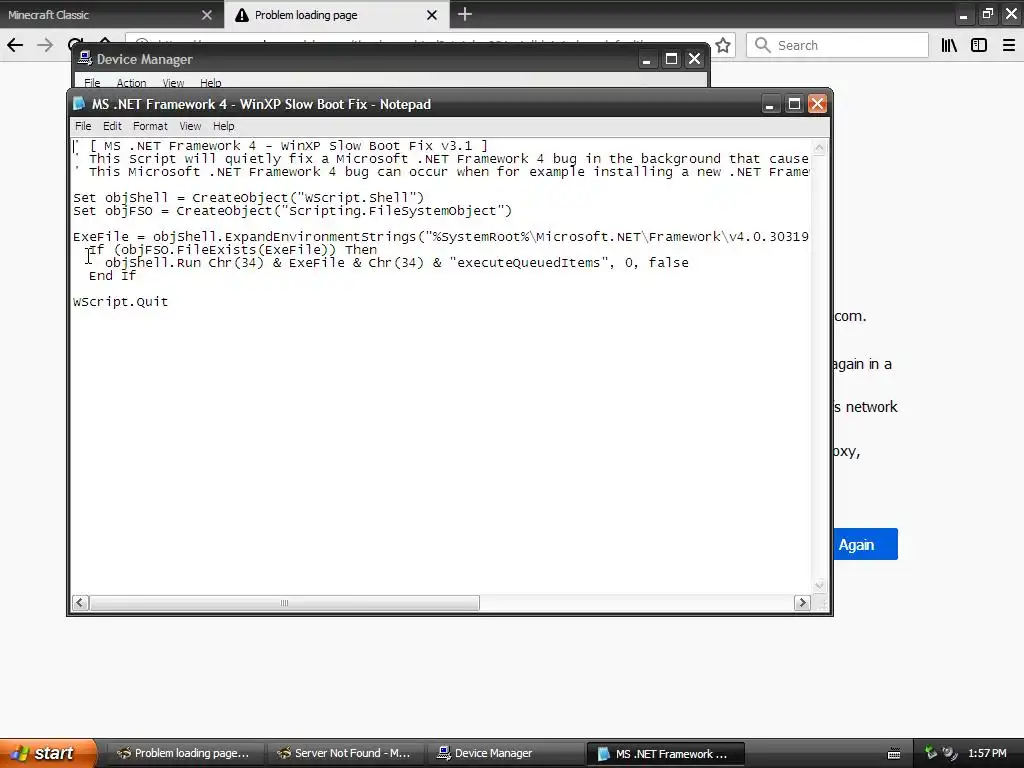Open Notepad File menu

[x=83, y=126]
